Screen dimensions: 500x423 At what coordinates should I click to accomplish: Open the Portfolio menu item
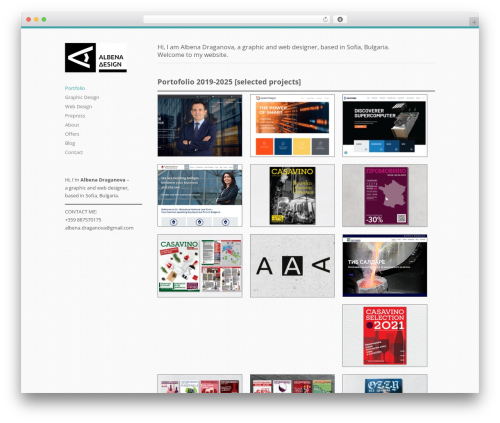click(x=75, y=88)
